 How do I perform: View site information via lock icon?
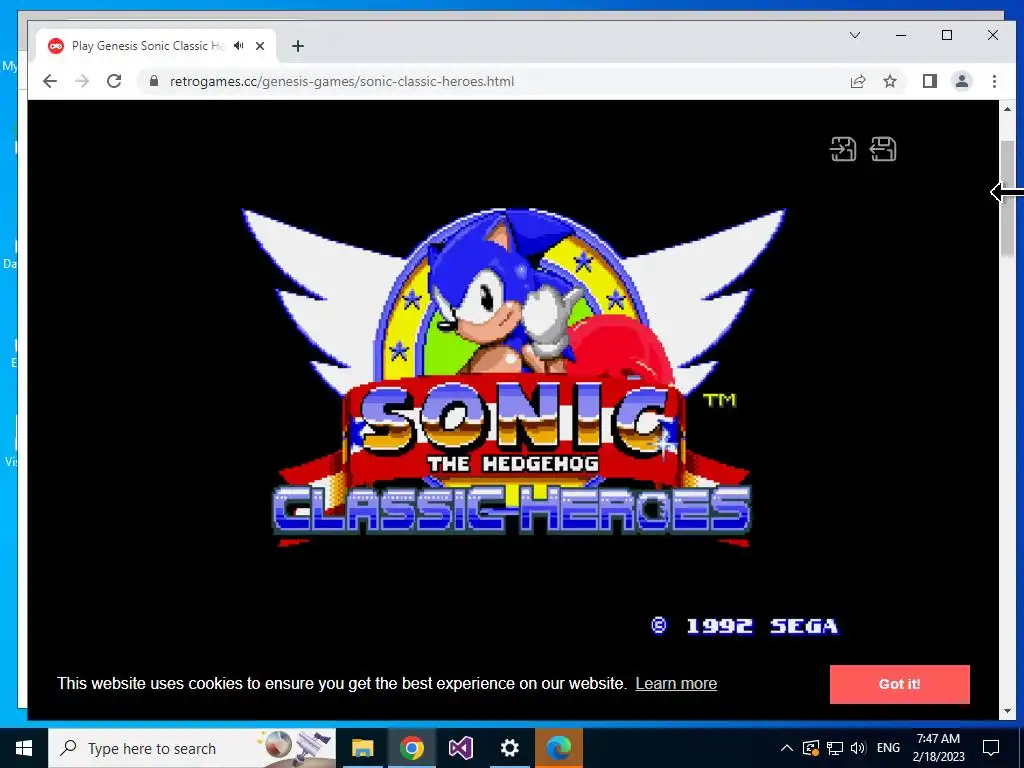[154, 81]
